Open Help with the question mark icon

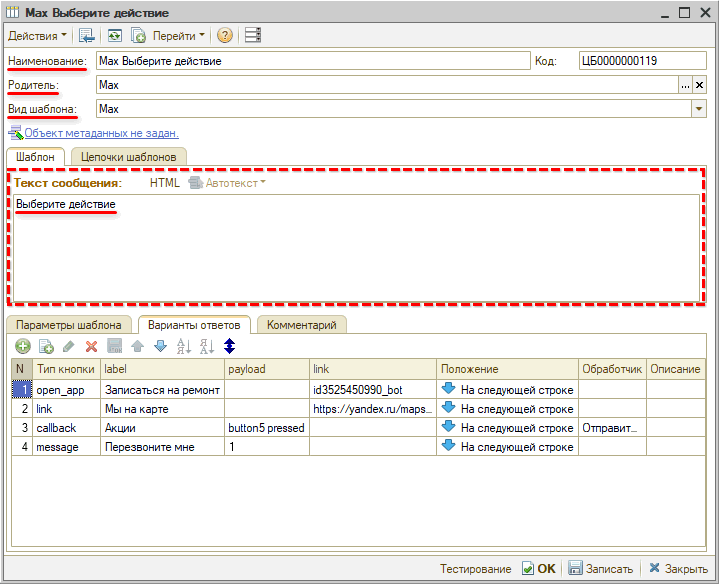(225, 35)
